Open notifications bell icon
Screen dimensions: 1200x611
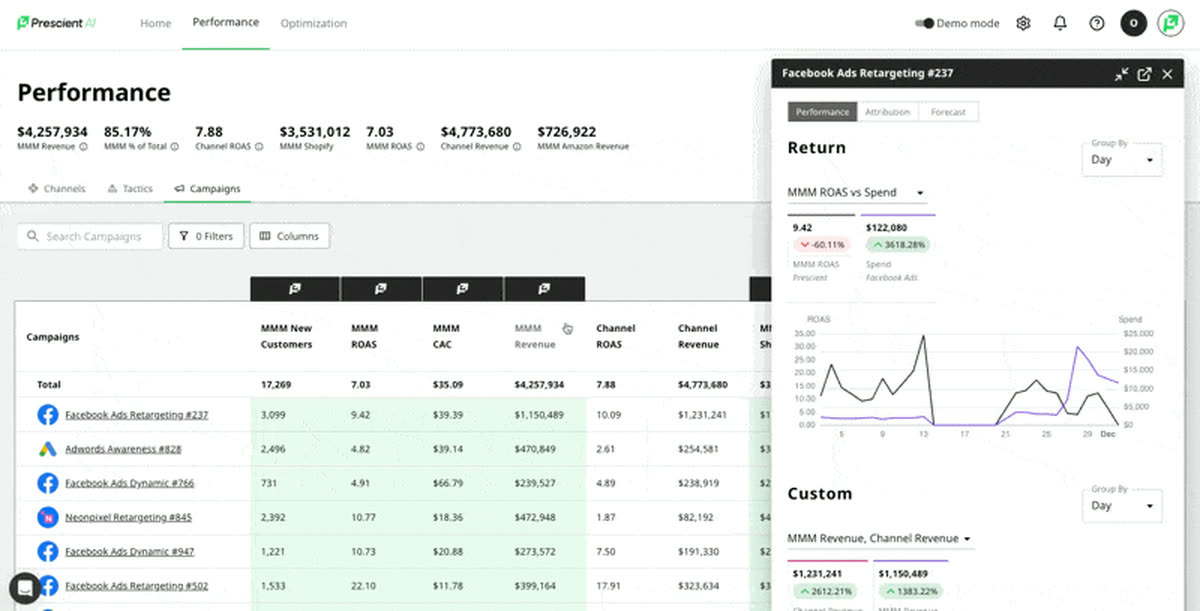click(1060, 23)
